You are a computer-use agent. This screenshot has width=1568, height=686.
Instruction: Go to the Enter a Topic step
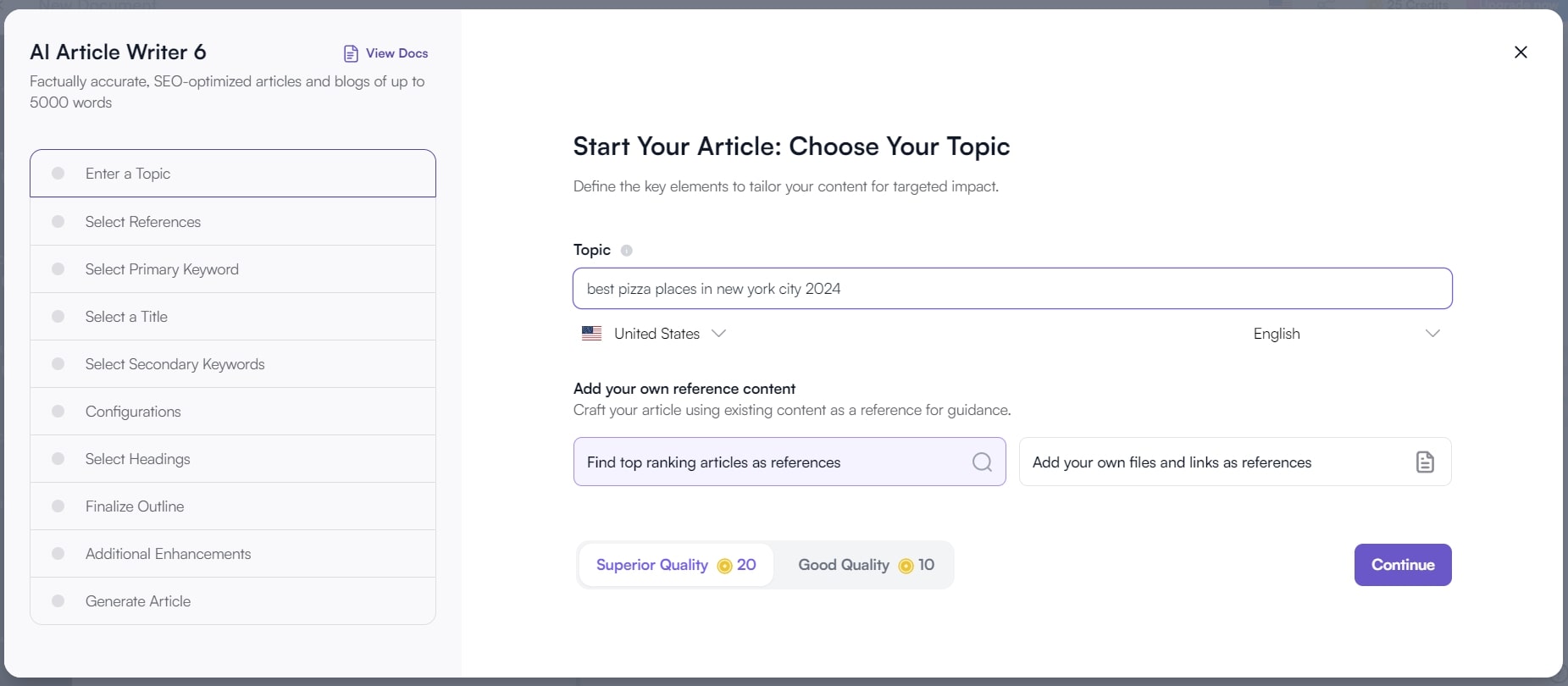pyautogui.click(x=233, y=174)
